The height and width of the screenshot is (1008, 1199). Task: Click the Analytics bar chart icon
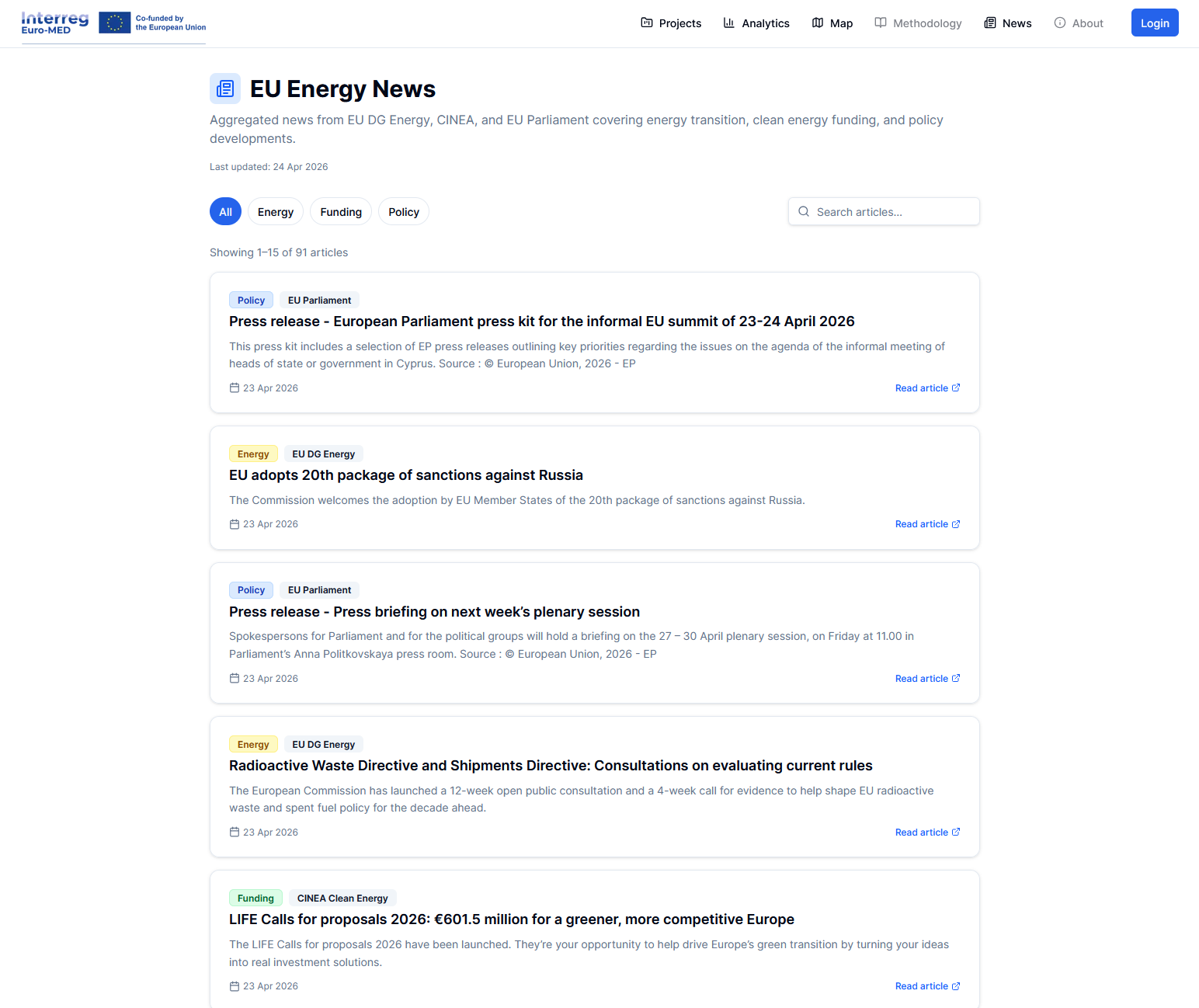pyautogui.click(x=728, y=23)
